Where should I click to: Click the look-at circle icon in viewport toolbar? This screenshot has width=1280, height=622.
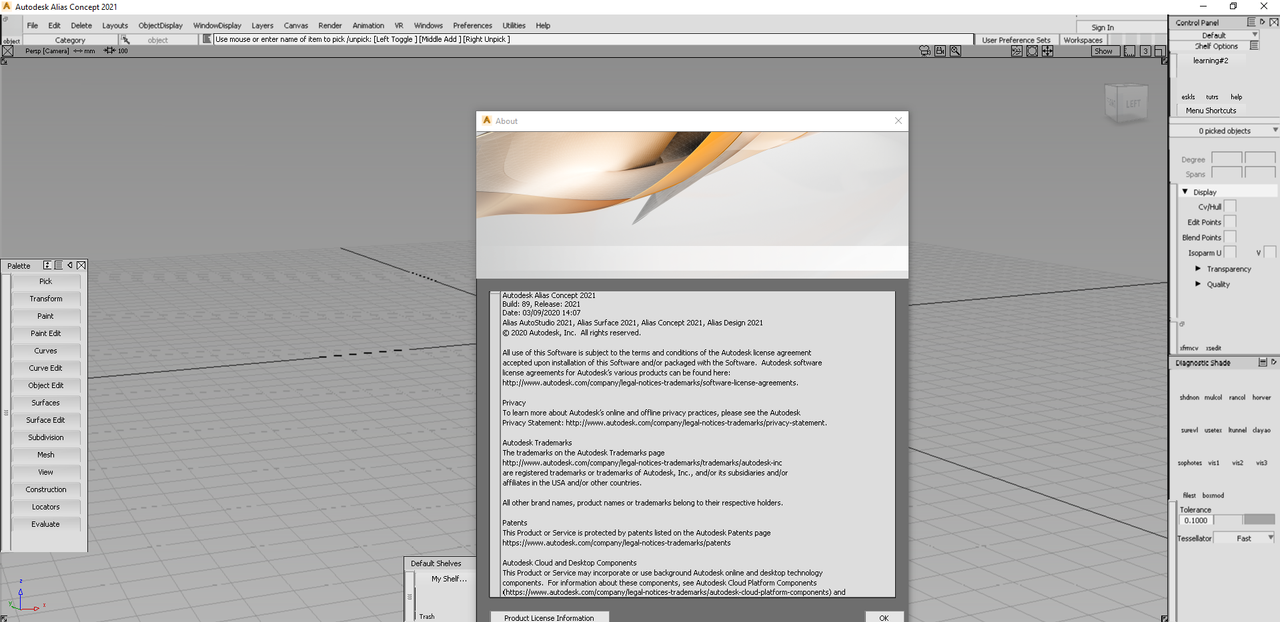click(1032, 50)
